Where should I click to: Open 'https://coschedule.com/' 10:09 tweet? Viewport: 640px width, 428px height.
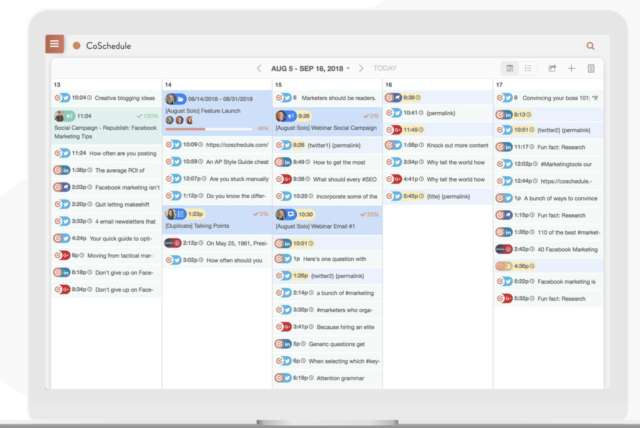point(217,144)
